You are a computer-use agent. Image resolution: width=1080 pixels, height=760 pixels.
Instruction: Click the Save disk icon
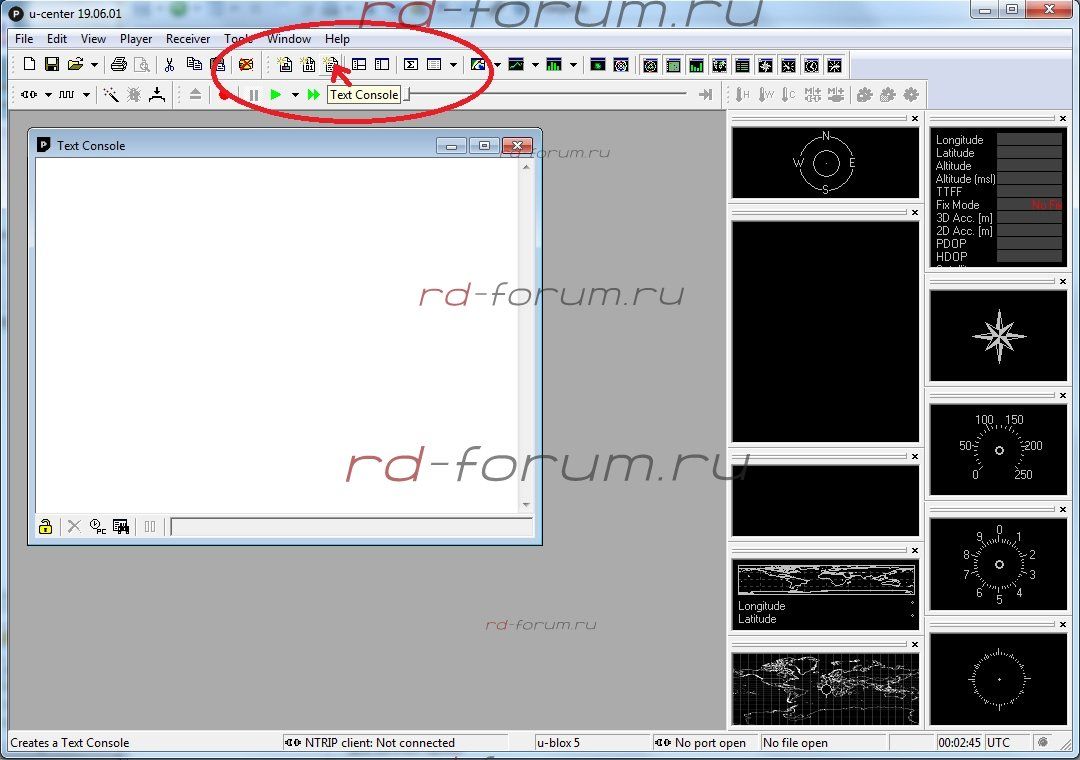click(51, 65)
